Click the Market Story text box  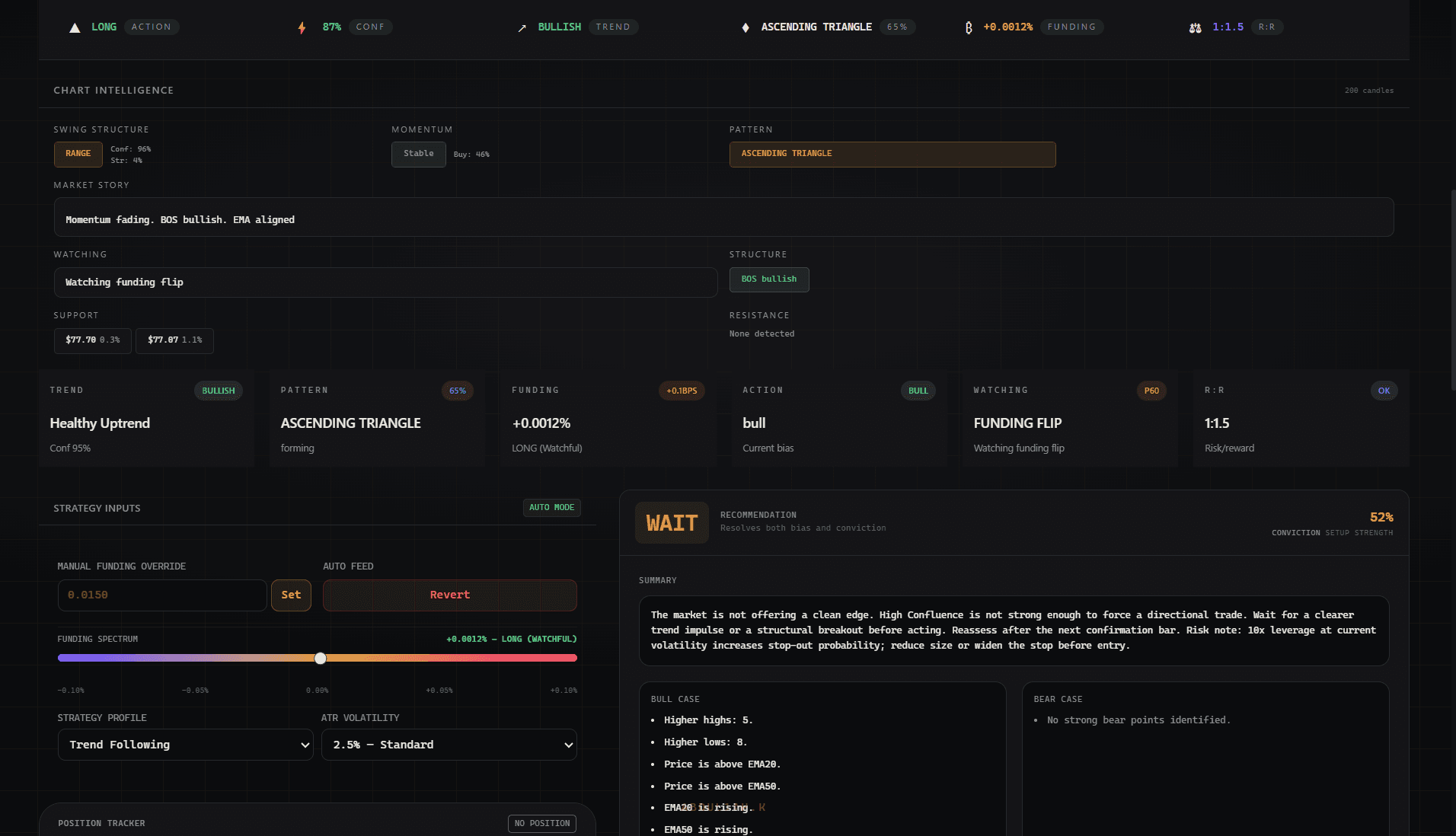(723, 217)
